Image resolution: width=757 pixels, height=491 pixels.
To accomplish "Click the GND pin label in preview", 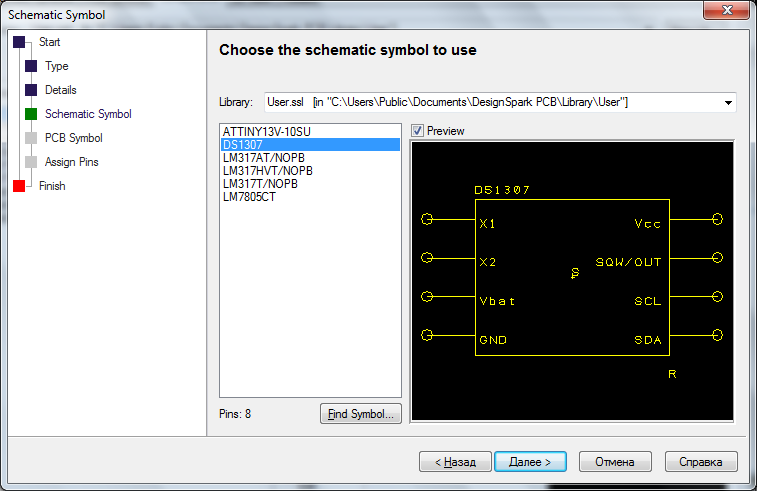I will coord(493,340).
